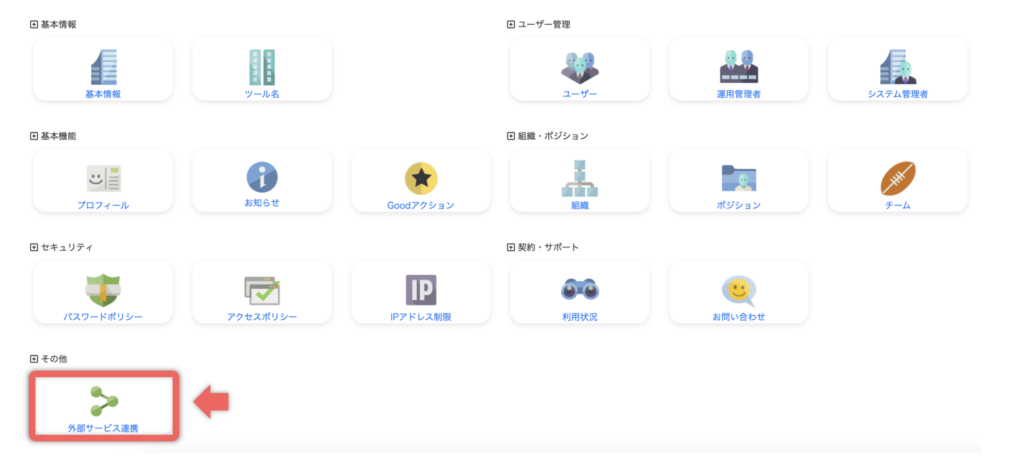Open the システム管理者 icon
Viewport: 1024px width, 467px height.
click(x=897, y=65)
